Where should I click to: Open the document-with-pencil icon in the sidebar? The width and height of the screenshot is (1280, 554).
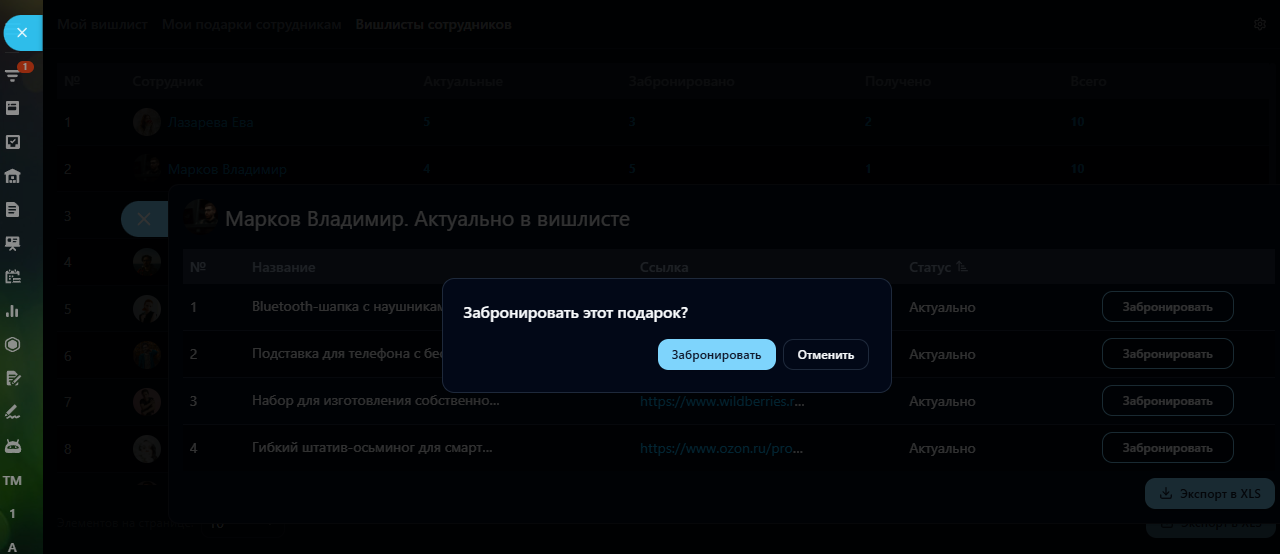pos(13,378)
